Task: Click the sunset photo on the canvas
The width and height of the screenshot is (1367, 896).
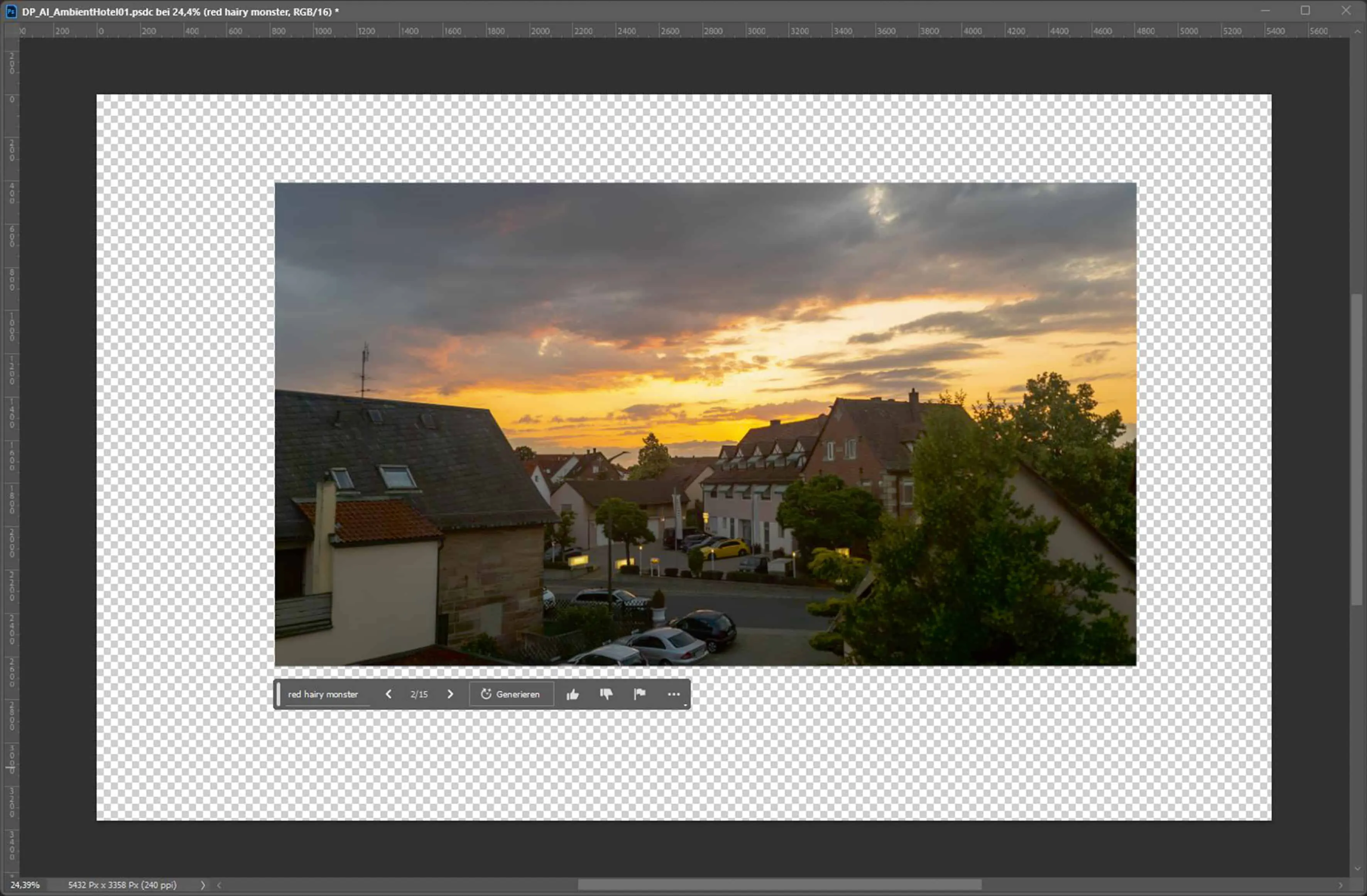Action: tap(705, 424)
